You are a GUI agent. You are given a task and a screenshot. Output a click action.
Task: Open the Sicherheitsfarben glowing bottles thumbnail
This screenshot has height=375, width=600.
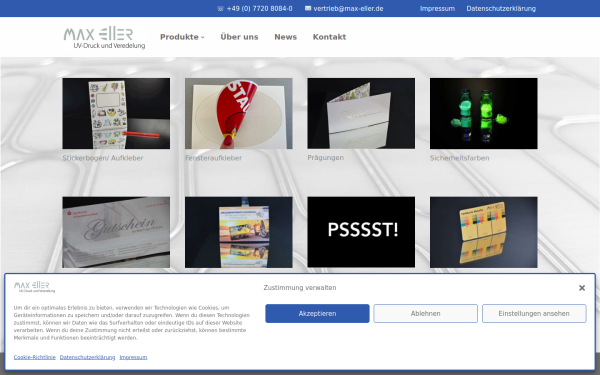point(483,113)
